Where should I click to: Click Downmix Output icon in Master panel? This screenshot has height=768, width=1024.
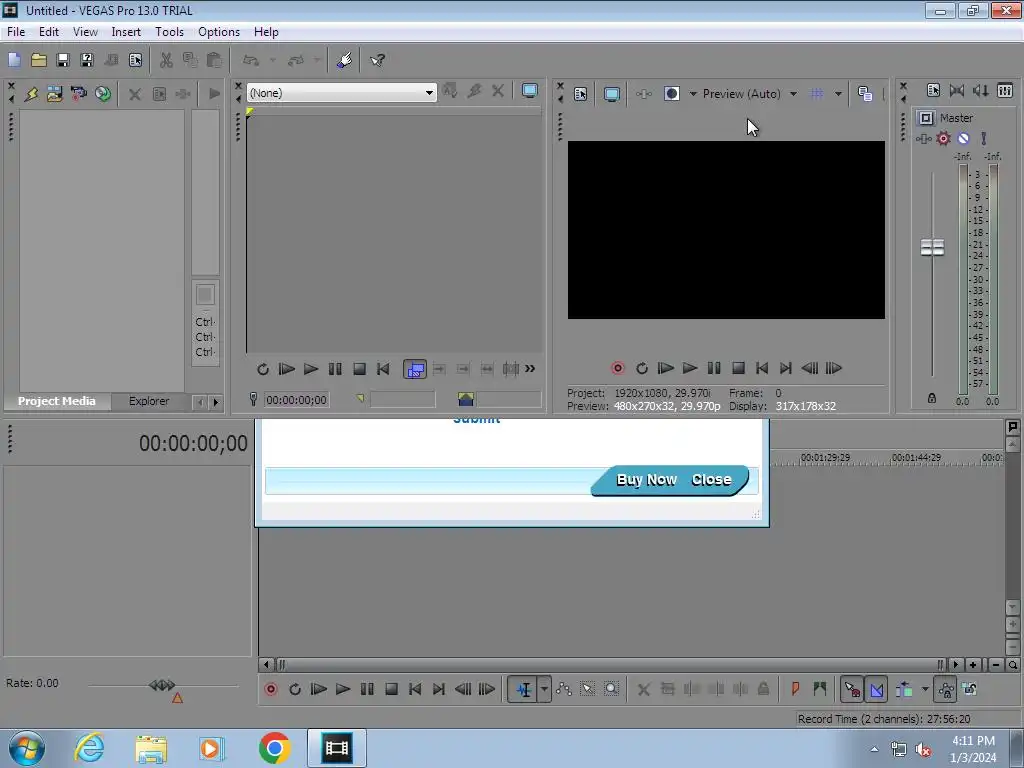click(x=957, y=91)
